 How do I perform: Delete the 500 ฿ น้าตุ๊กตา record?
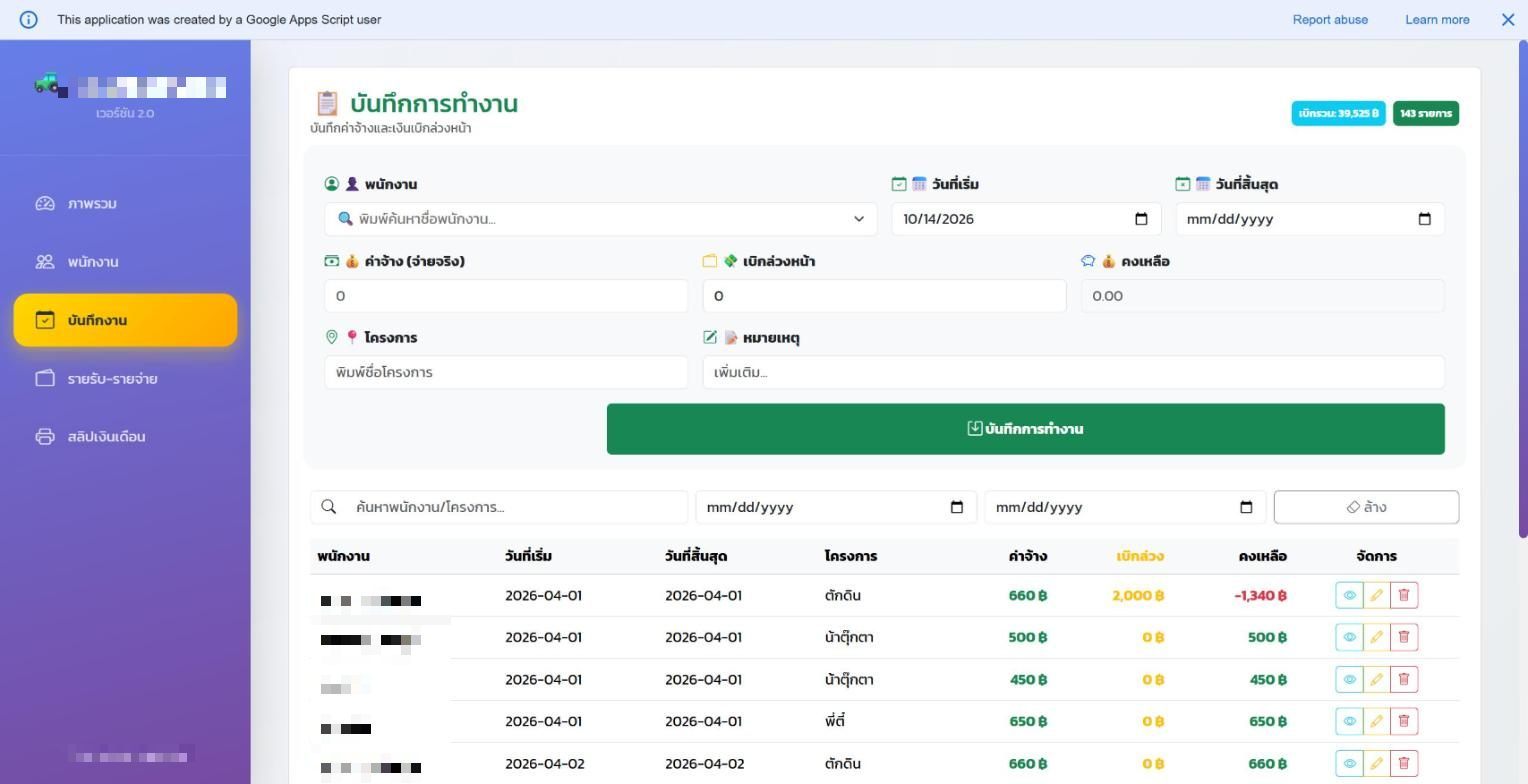pyautogui.click(x=1404, y=637)
